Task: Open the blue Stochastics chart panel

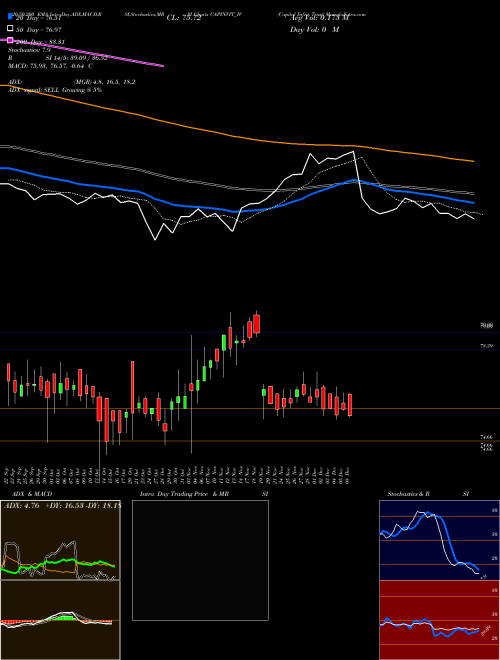Action: pyautogui.click(x=439, y=540)
